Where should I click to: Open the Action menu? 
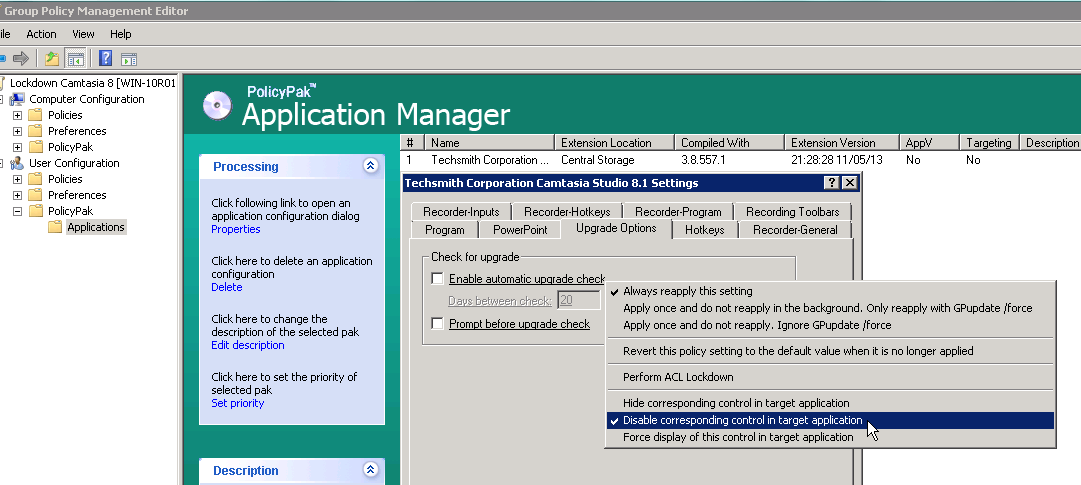[x=41, y=34]
